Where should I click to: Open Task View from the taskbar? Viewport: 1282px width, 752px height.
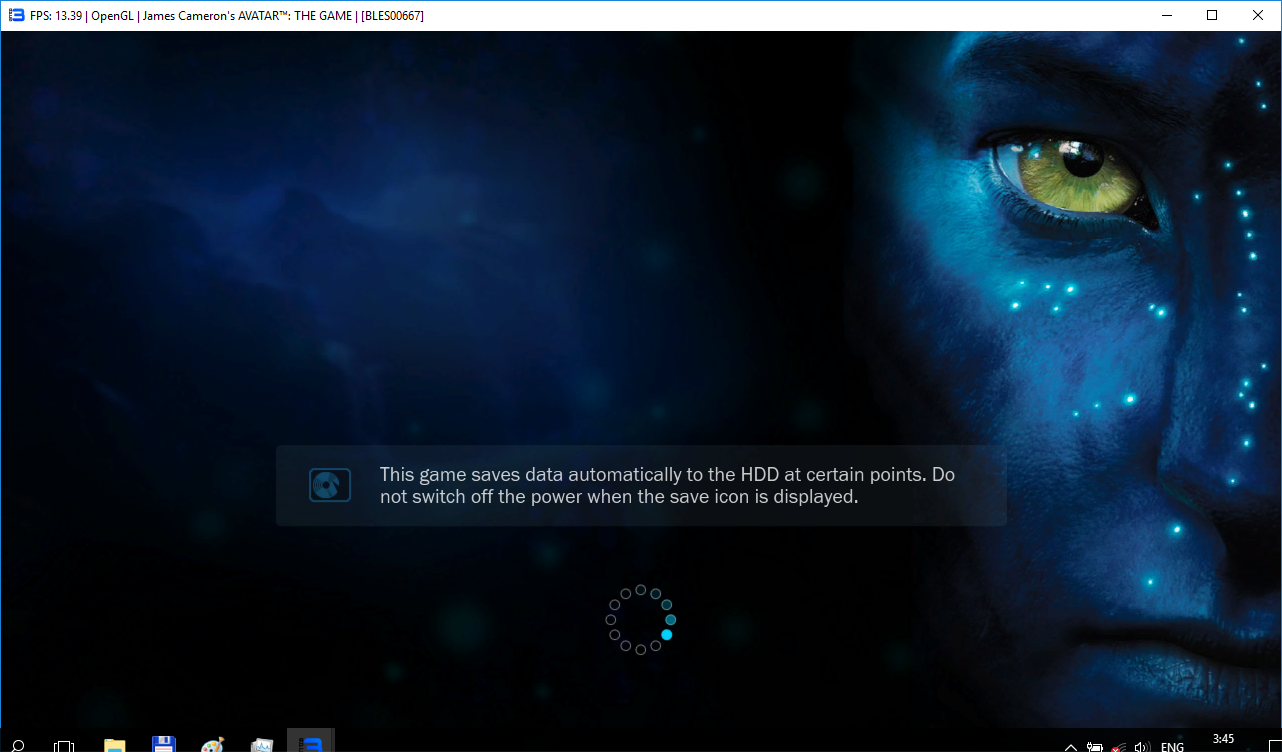click(x=64, y=745)
